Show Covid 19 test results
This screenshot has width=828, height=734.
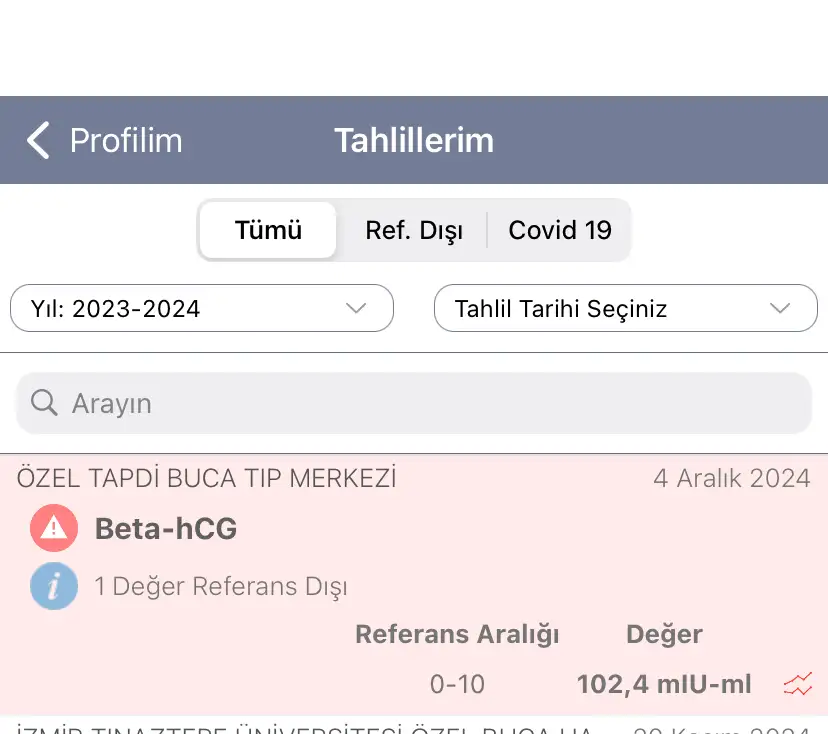[x=560, y=231]
